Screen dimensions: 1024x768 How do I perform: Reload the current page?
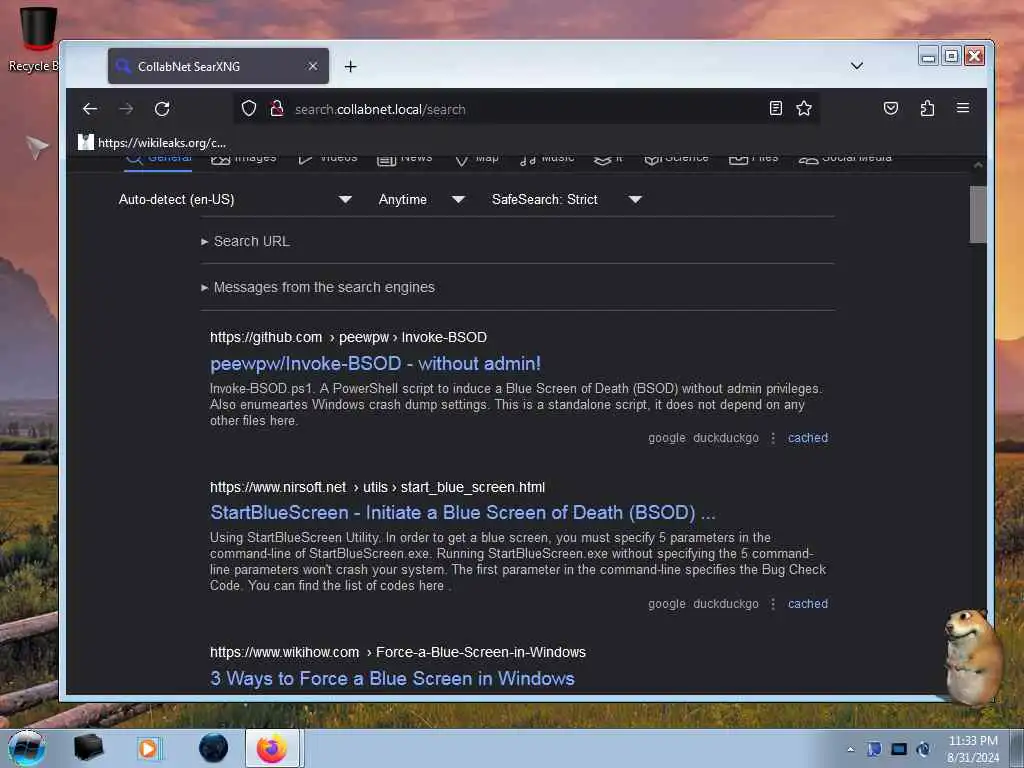162,108
